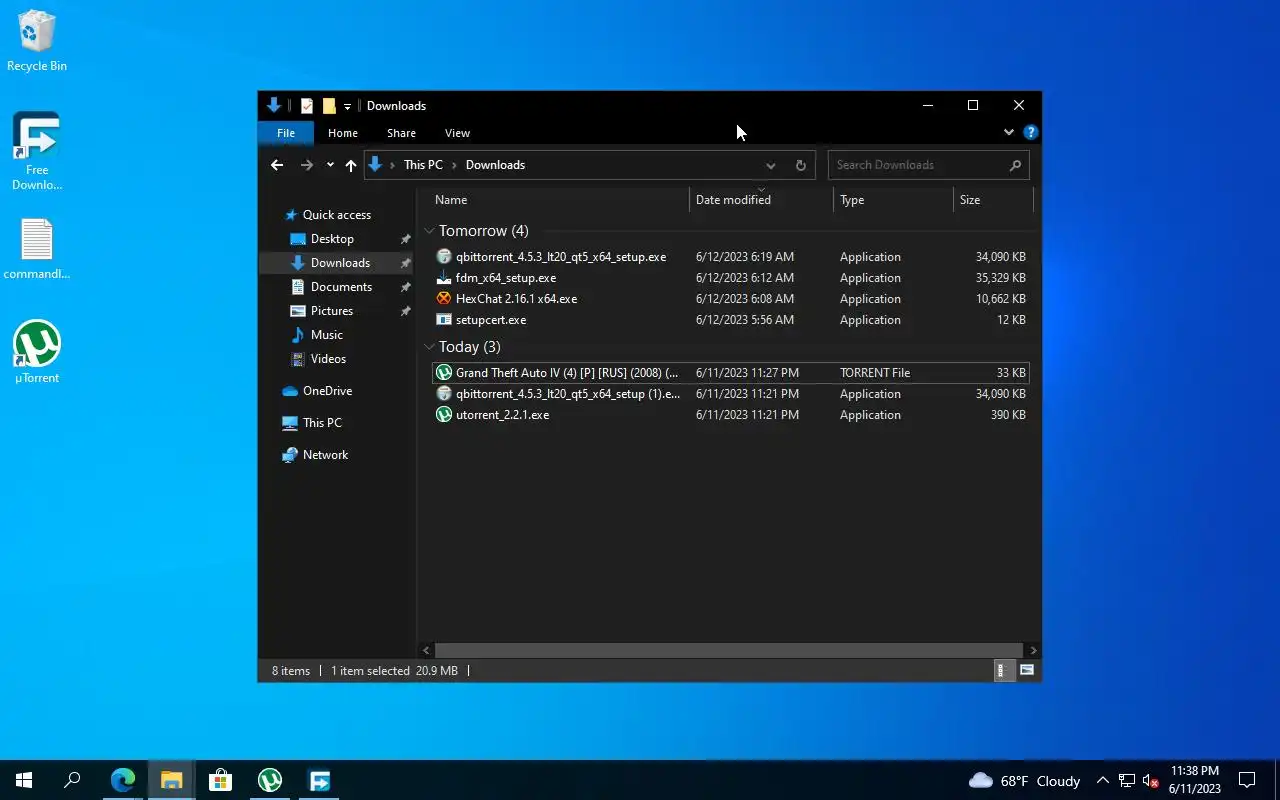Open taskbar Search

72,780
